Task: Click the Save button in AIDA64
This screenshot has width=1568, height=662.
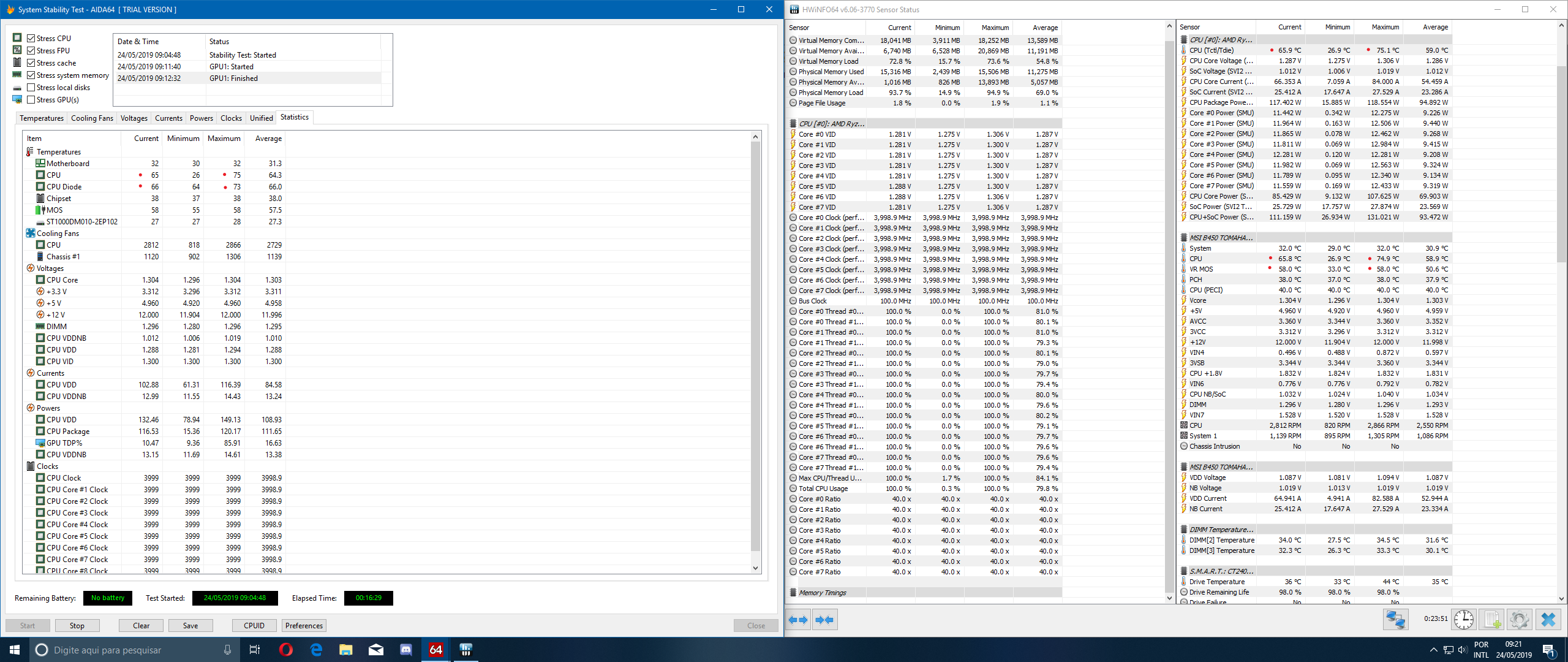Action: pyautogui.click(x=190, y=625)
